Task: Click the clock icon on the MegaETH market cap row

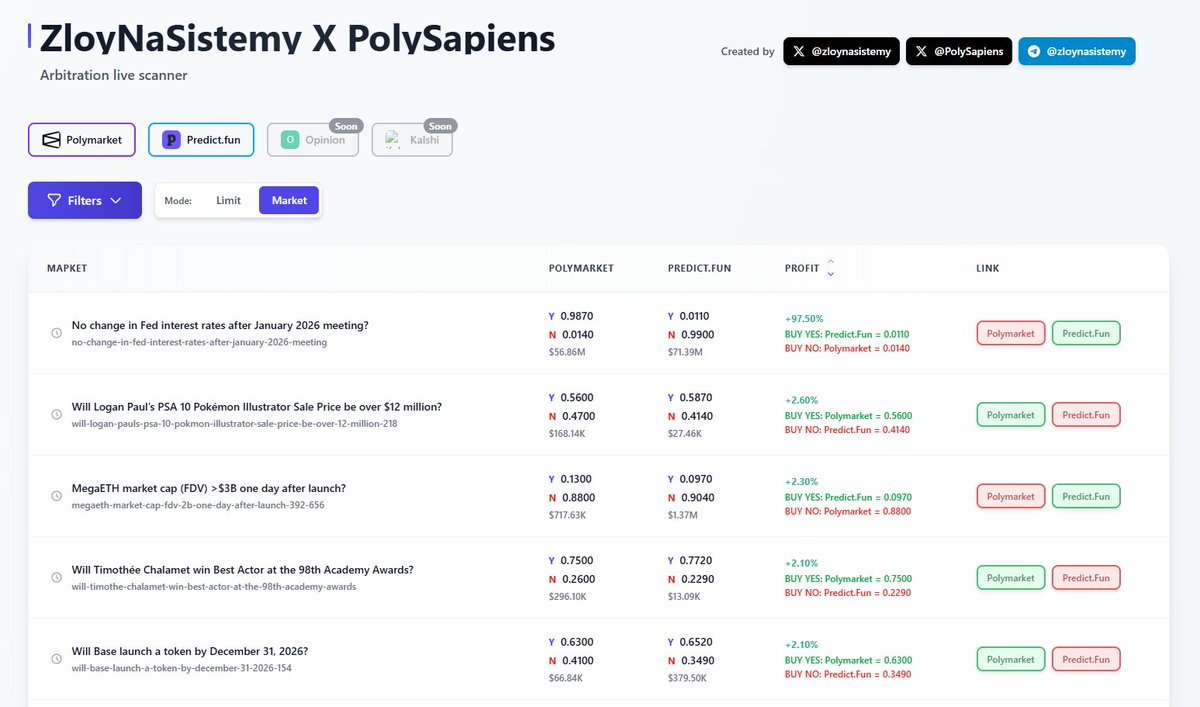Action: tap(57, 497)
